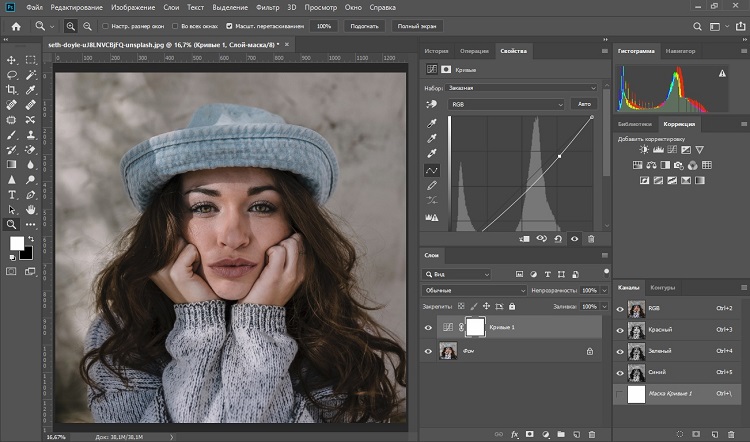
Task: Set black point with curves eyedropper
Action: [431, 123]
